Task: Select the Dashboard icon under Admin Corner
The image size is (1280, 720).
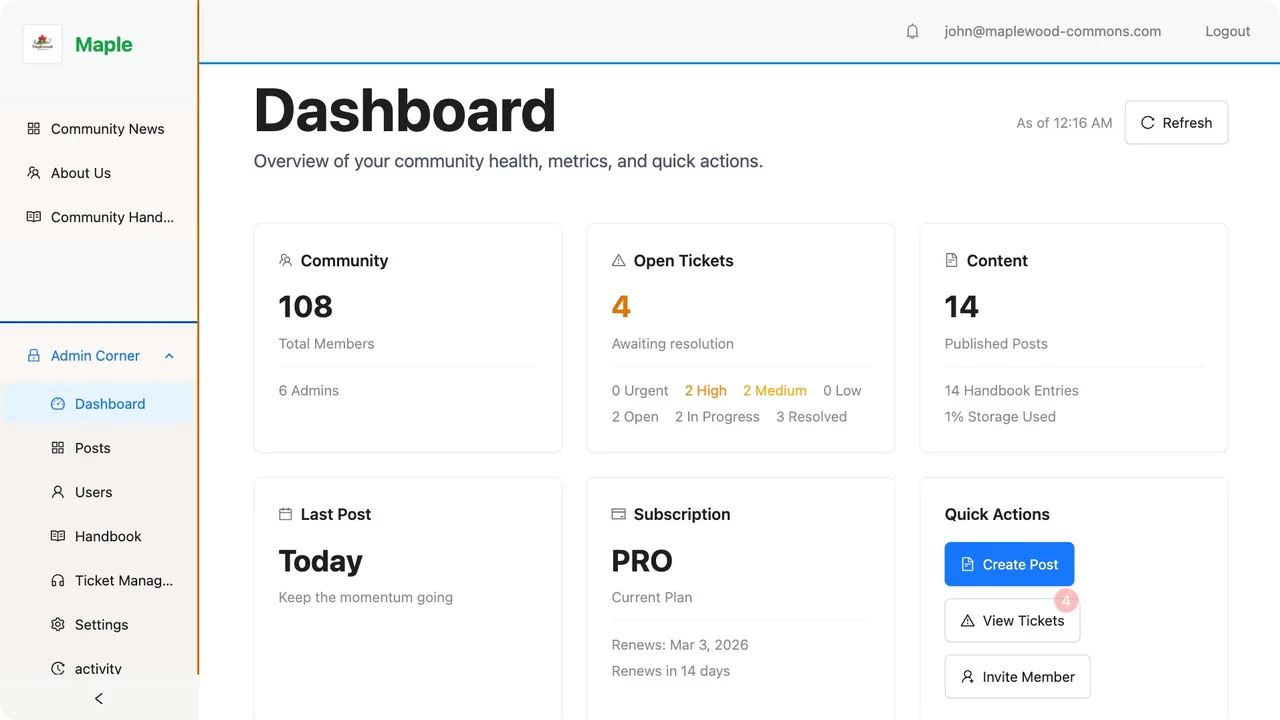Action: pyautogui.click(x=58, y=403)
